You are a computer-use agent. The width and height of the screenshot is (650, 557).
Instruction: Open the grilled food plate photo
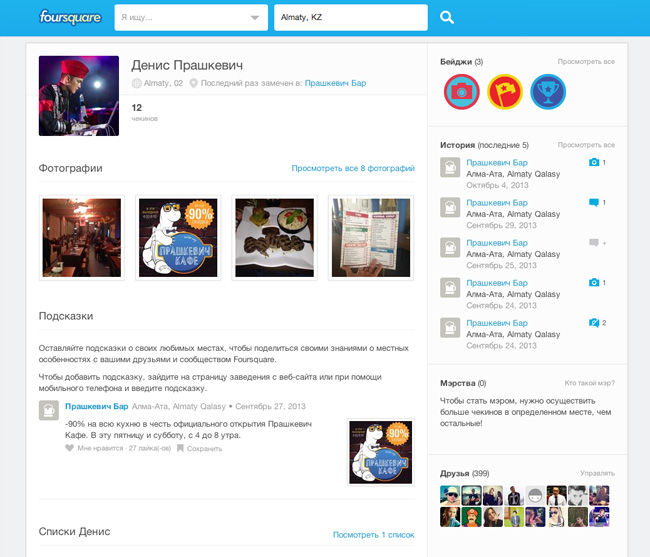click(274, 238)
